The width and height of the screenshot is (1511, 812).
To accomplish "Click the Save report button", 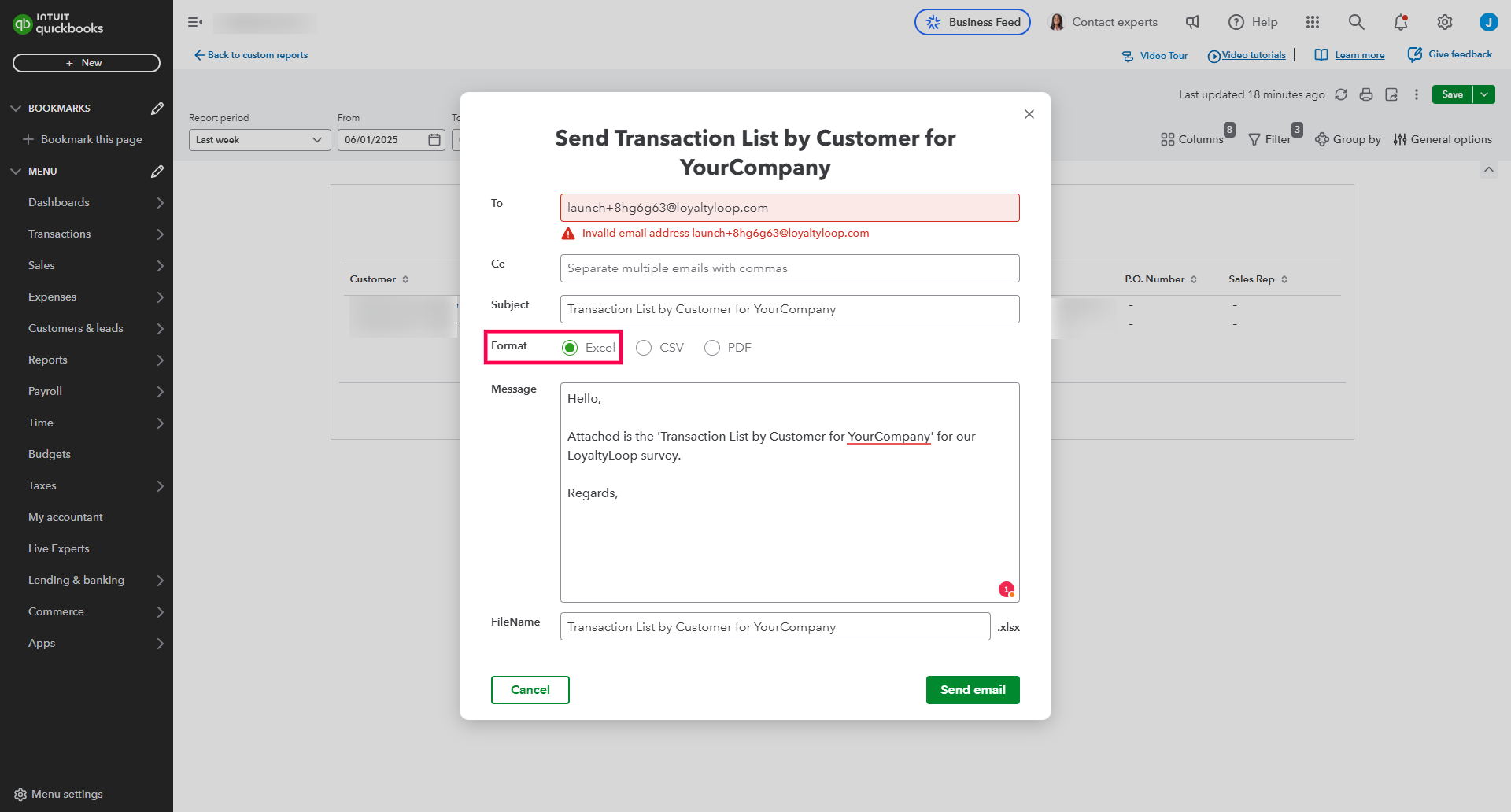I will click(x=1453, y=94).
